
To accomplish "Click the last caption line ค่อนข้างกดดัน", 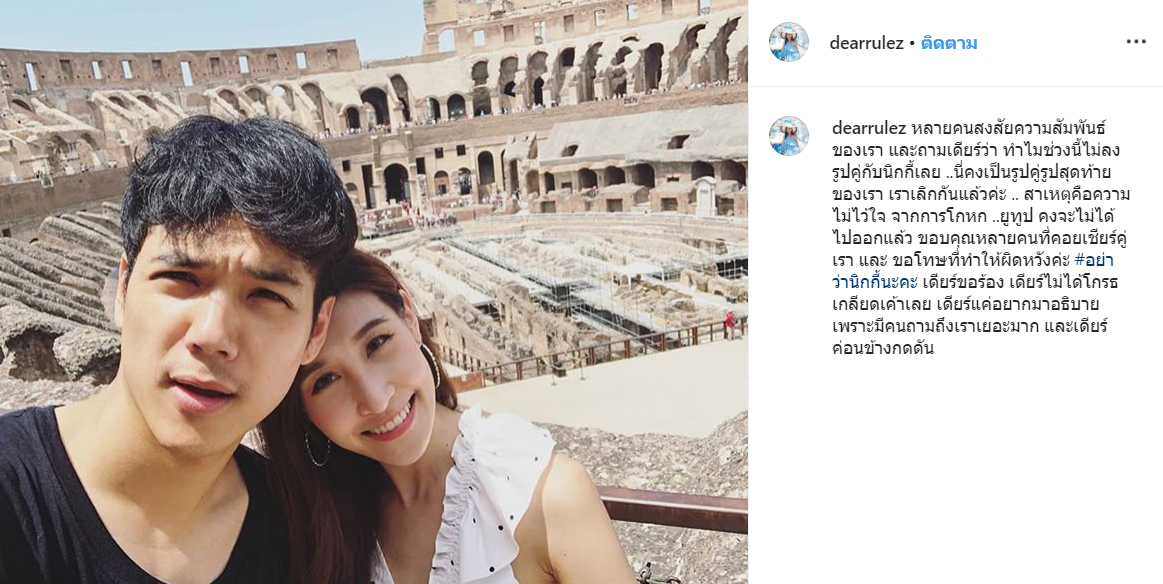I will [883, 349].
